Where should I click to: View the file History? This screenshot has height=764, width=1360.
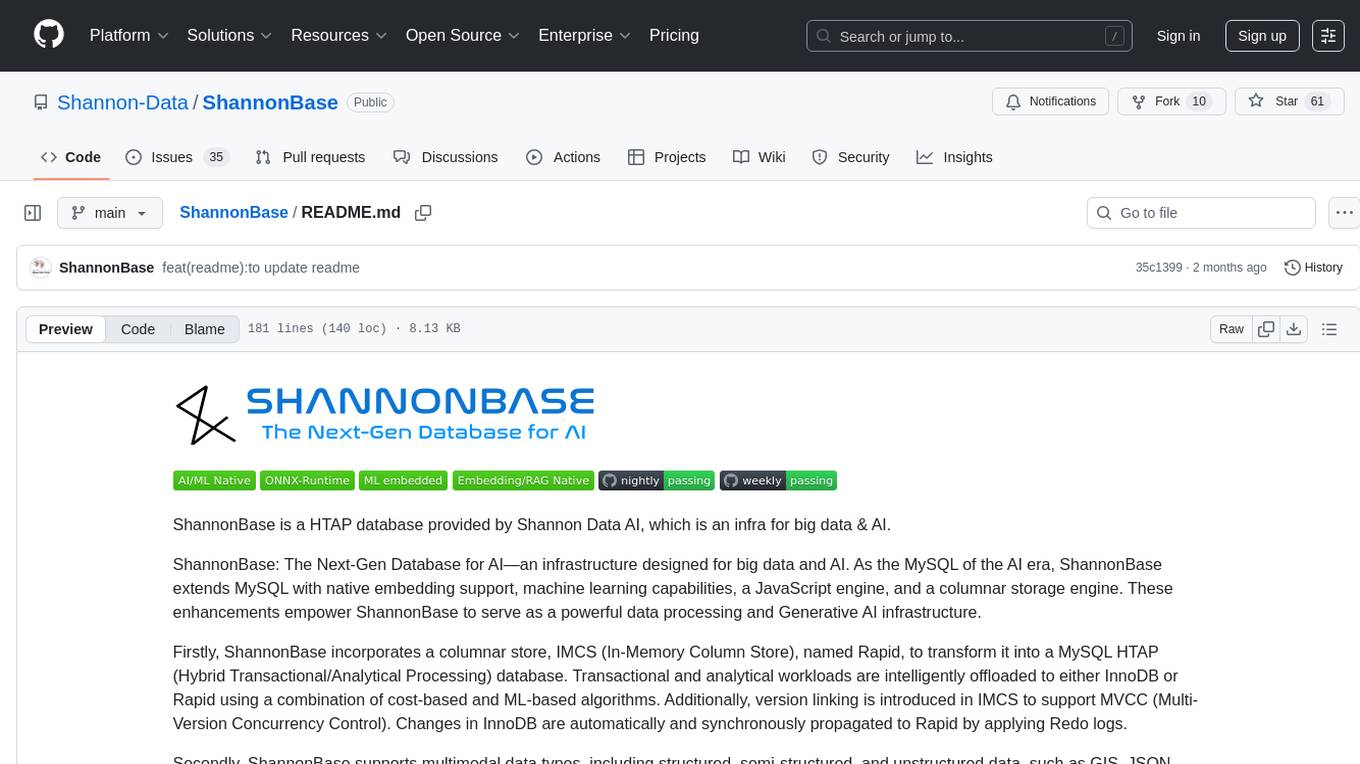click(1313, 267)
